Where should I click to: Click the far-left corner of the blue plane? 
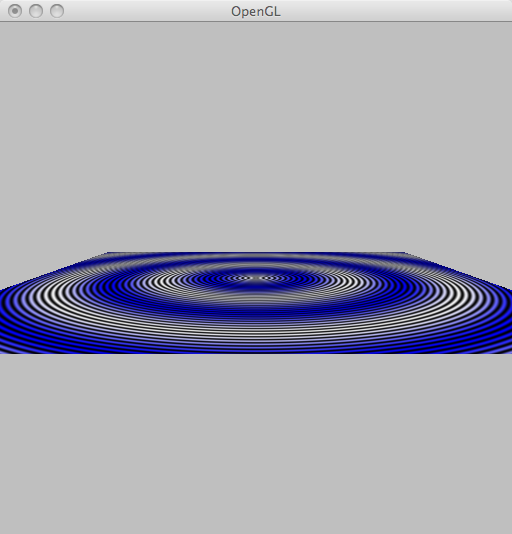tap(107, 253)
